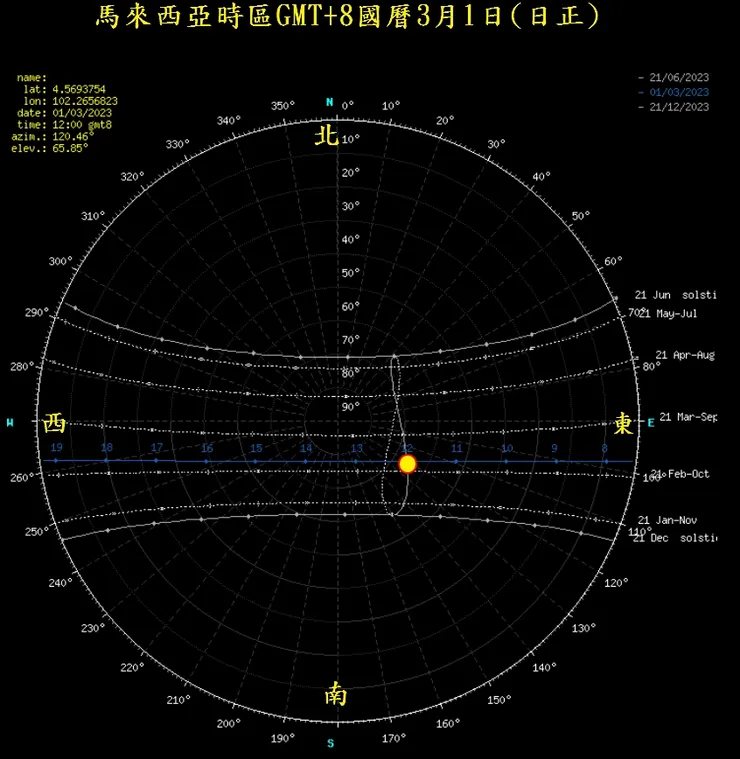Click hour marker 14 on blue path

tap(306, 448)
